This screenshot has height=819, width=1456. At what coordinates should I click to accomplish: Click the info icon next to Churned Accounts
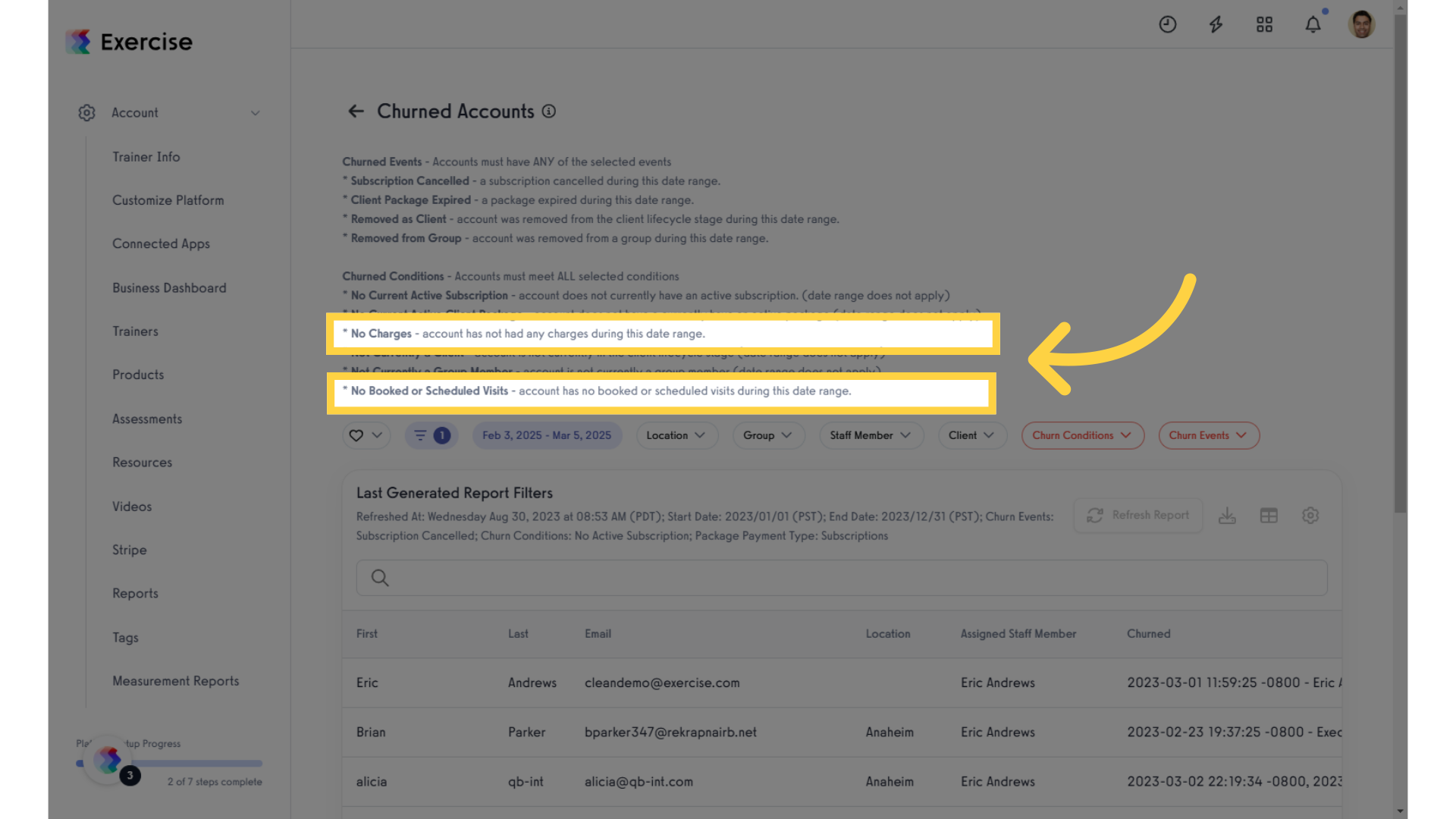click(x=549, y=111)
